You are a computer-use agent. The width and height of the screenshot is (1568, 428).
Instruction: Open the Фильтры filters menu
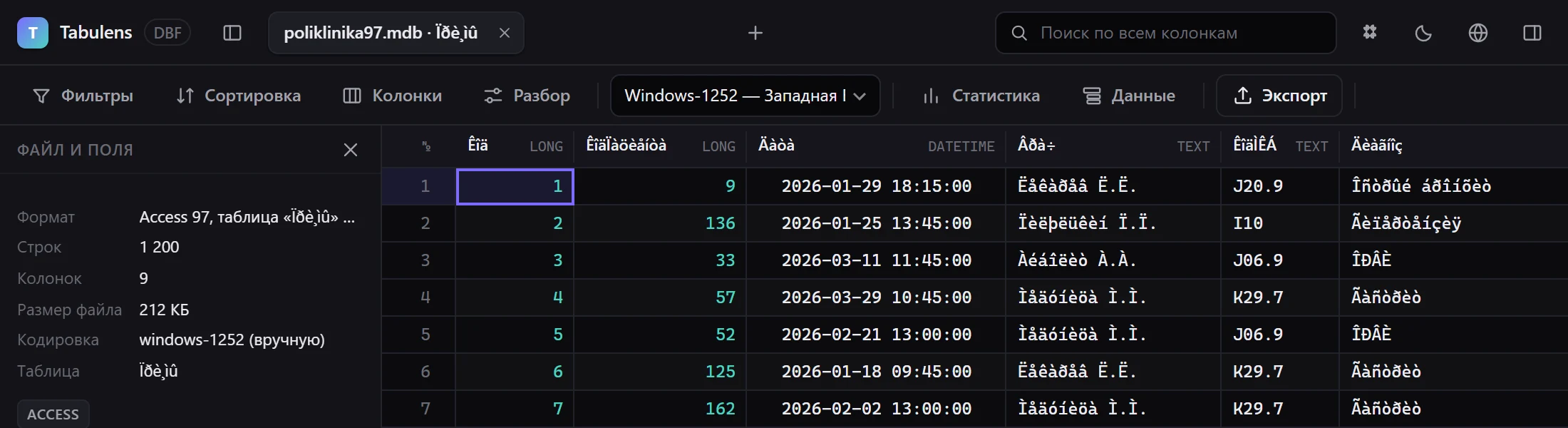point(83,96)
